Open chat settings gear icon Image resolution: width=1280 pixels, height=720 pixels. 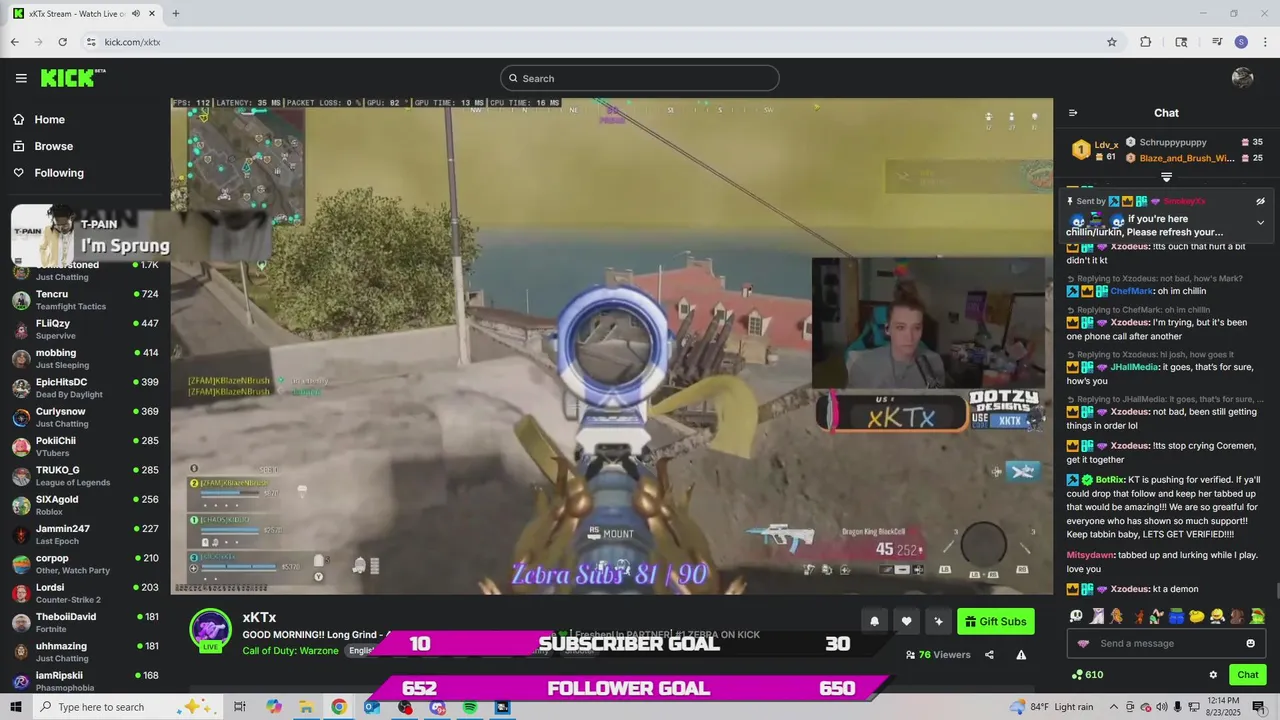pos(1213,675)
